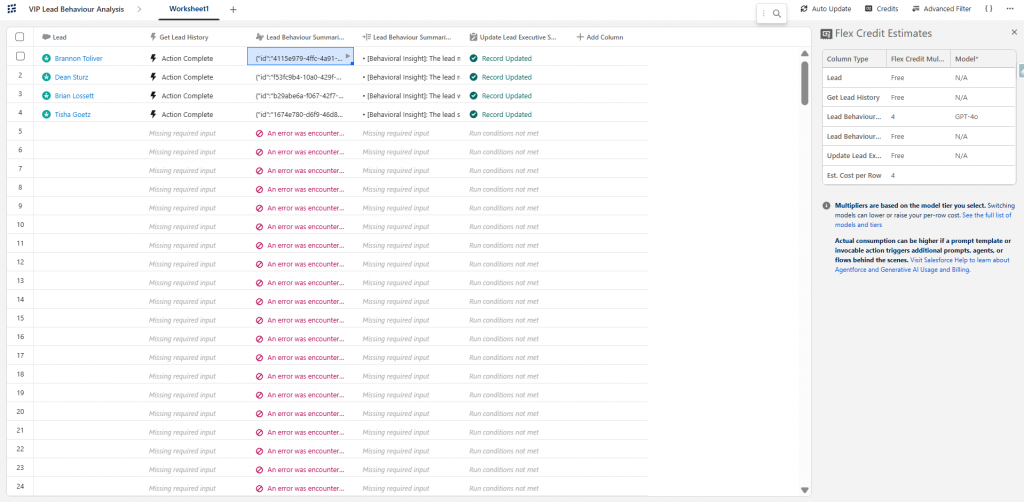This screenshot has height=502, width=1024.
Task: Click Record Updated in Tisha Goetz's row
Action: point(507,114)
